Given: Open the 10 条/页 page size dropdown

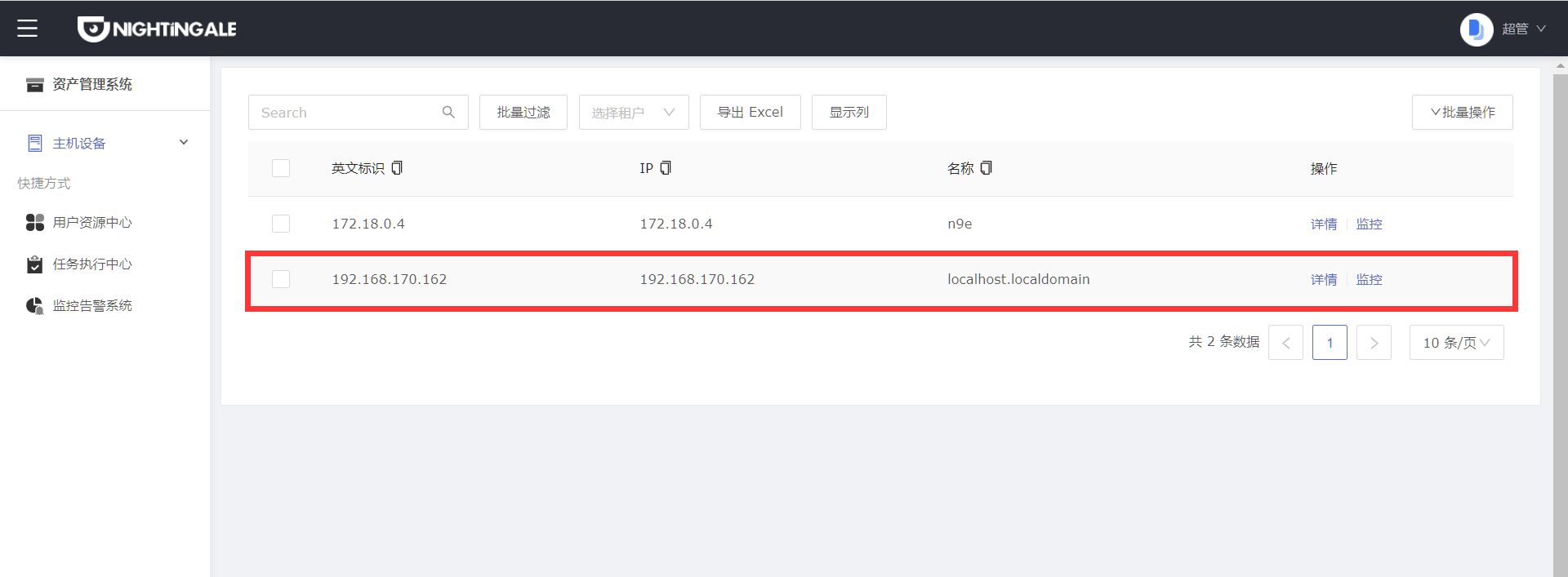Looking at the screenshot, I should [1456, 343].
